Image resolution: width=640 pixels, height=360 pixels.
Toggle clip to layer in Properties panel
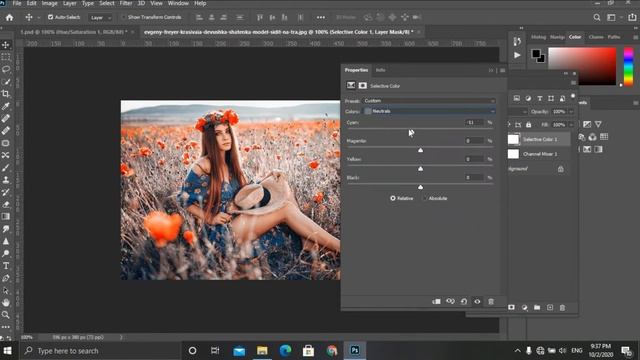[436, 302]
